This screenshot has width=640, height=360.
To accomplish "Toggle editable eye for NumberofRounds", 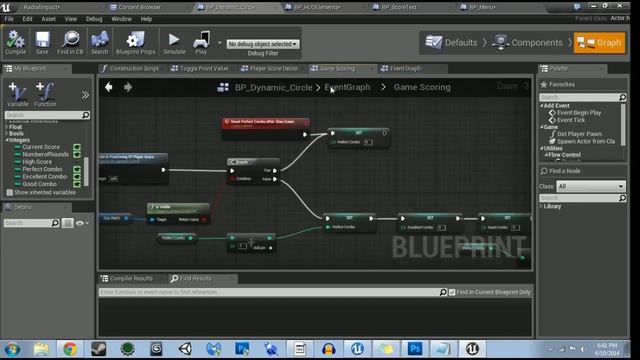I will tap(77, 154).
